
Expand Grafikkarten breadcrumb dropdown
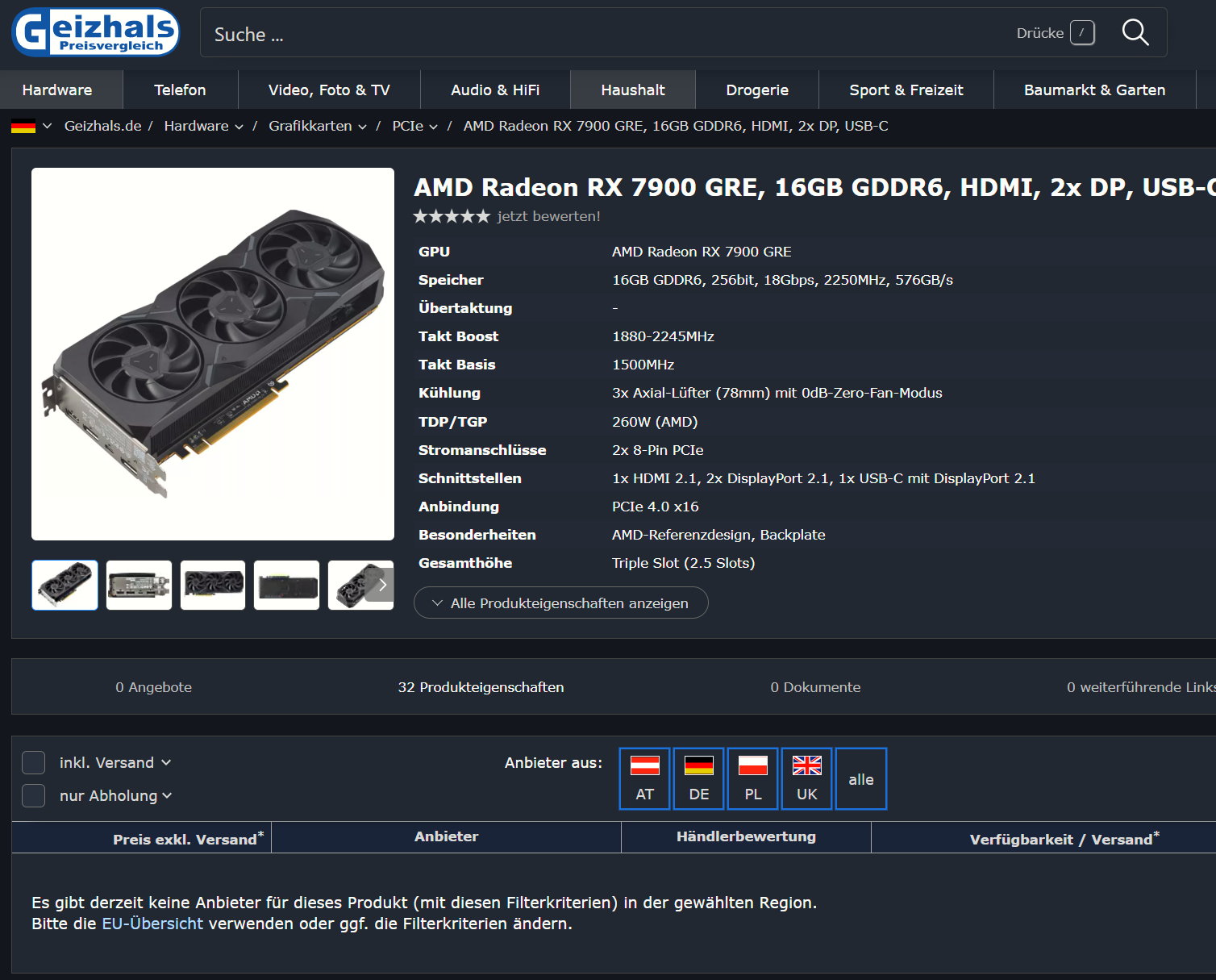click(x=362, y=127)
